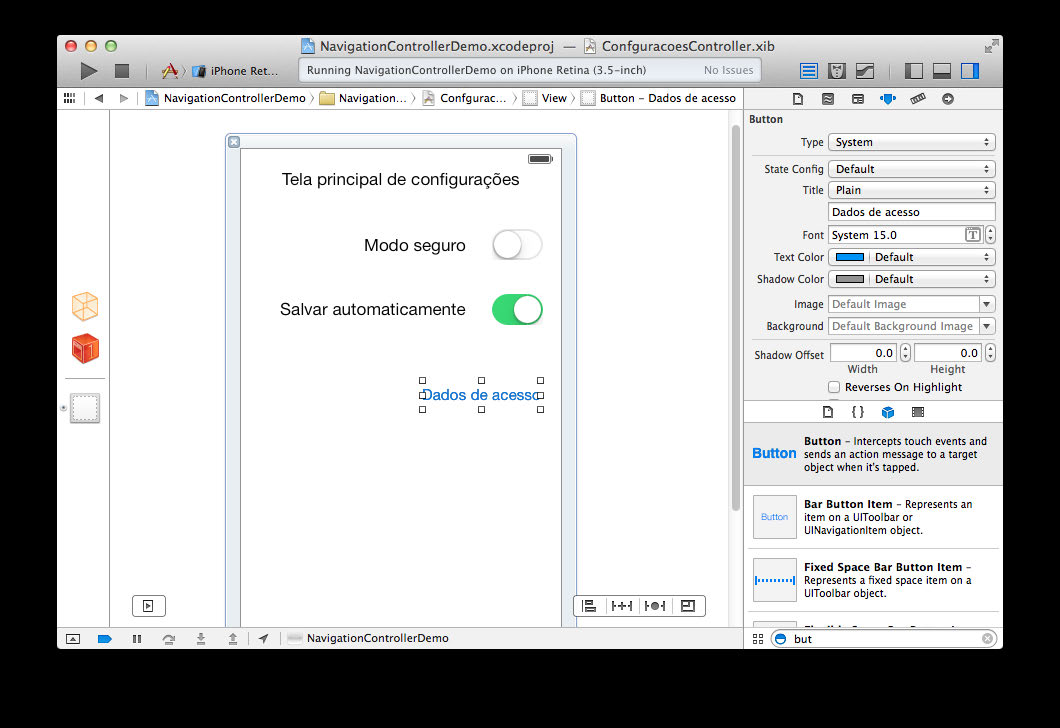The height and width of the screenshot is (728, 1060).
Task: Select the File's Owner cube in dock
Action: click(85, 306)
